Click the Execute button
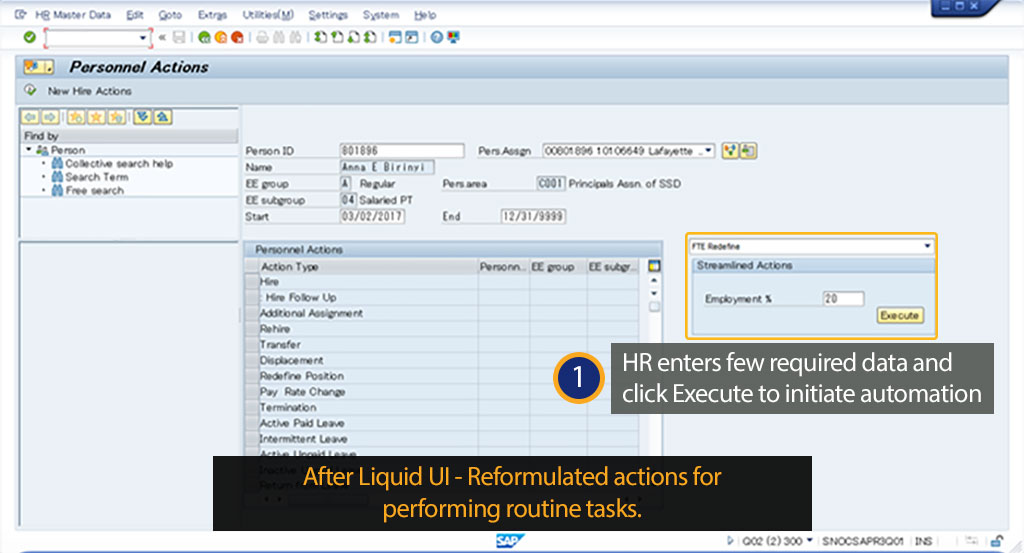 coord(899,315)
